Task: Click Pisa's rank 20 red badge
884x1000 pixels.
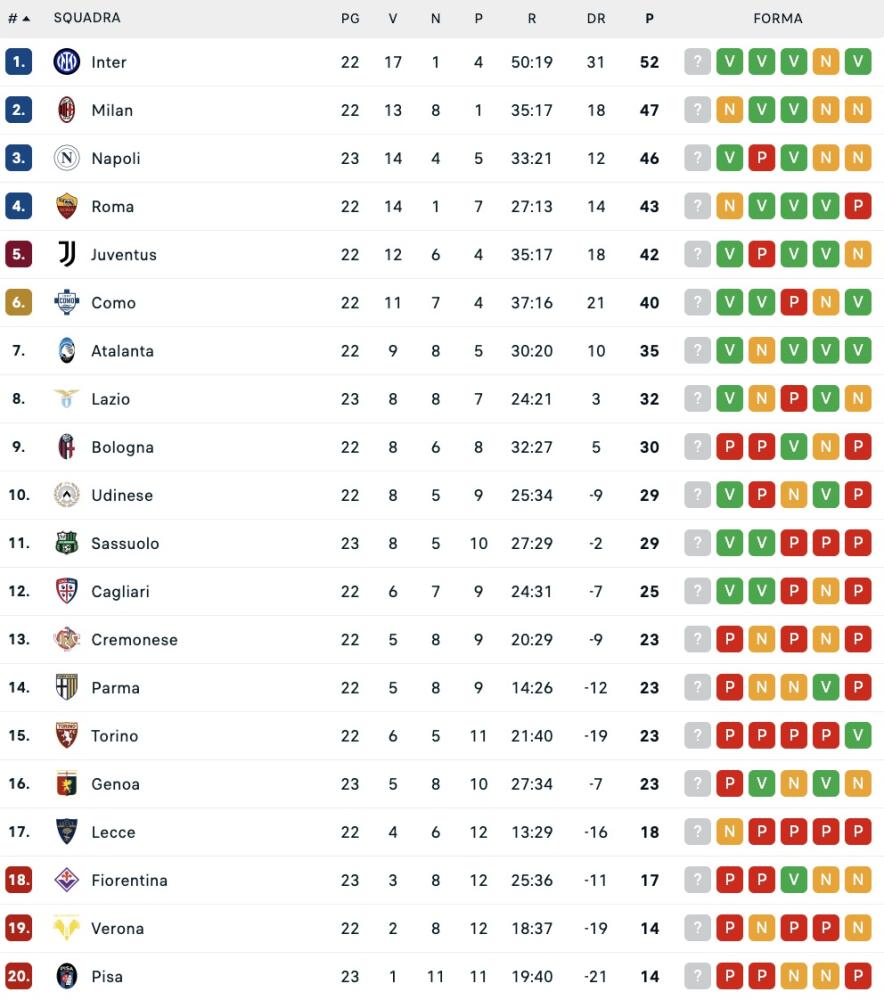Action: [x=19, y=976]
